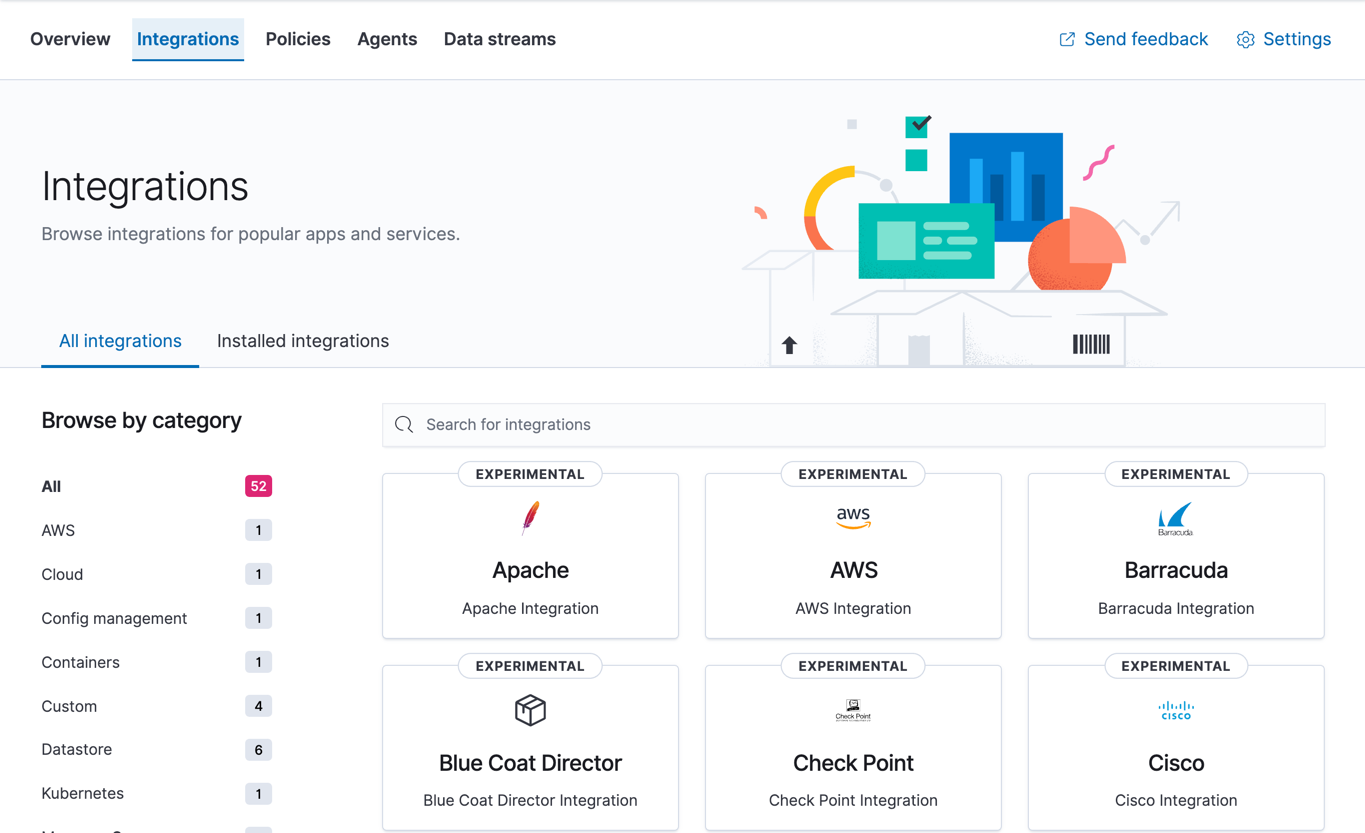Switch to the Data streams tab

pyautogui.click(x=499, y=39)
